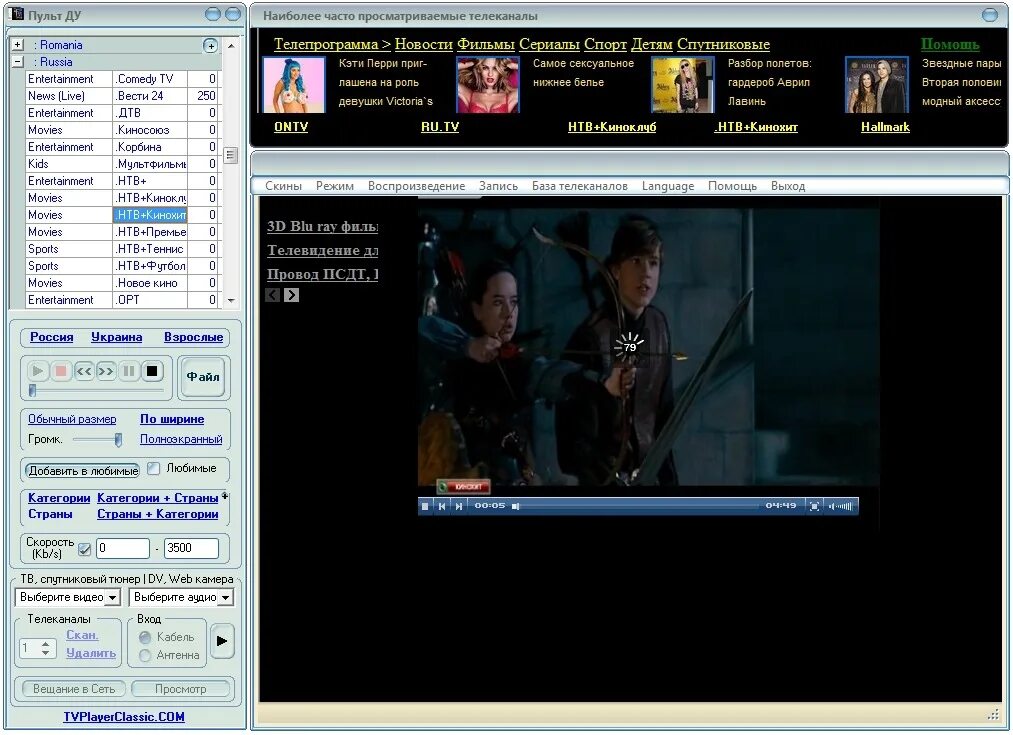Toggle the Скорость (Kb/s) checkbox

click(x=84, y=549)
